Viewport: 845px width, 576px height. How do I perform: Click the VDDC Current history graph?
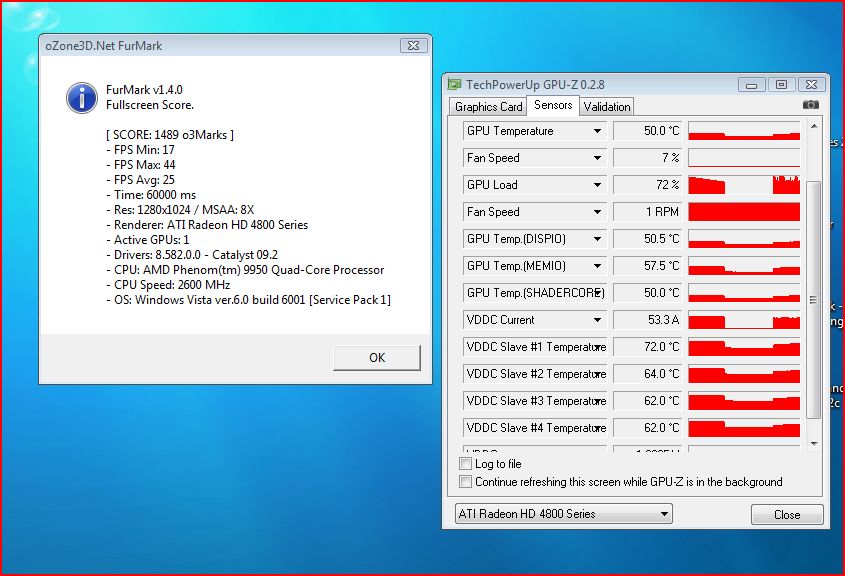click(744, 320)
